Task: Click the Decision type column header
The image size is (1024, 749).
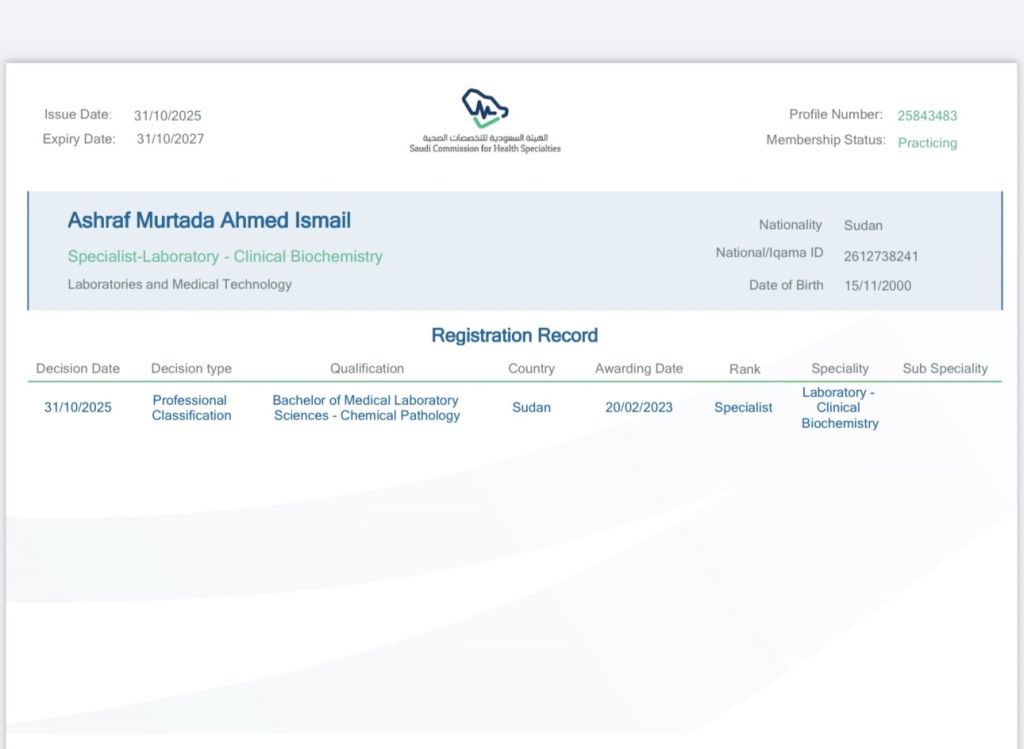Action: pyautogui.click(x=191, y=368)
